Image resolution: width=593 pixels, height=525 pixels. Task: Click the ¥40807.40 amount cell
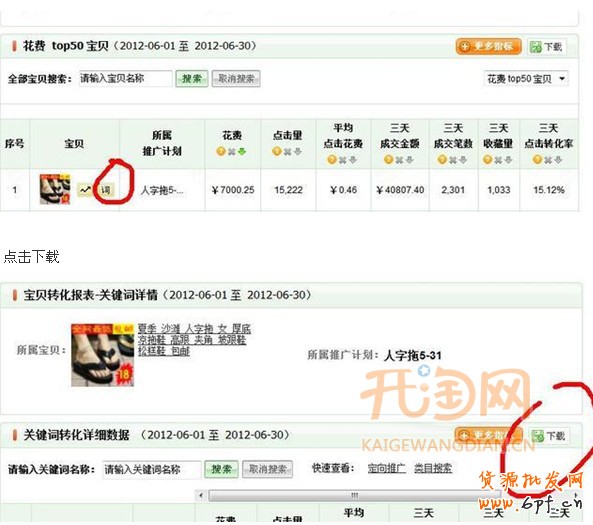coord(400,190)
